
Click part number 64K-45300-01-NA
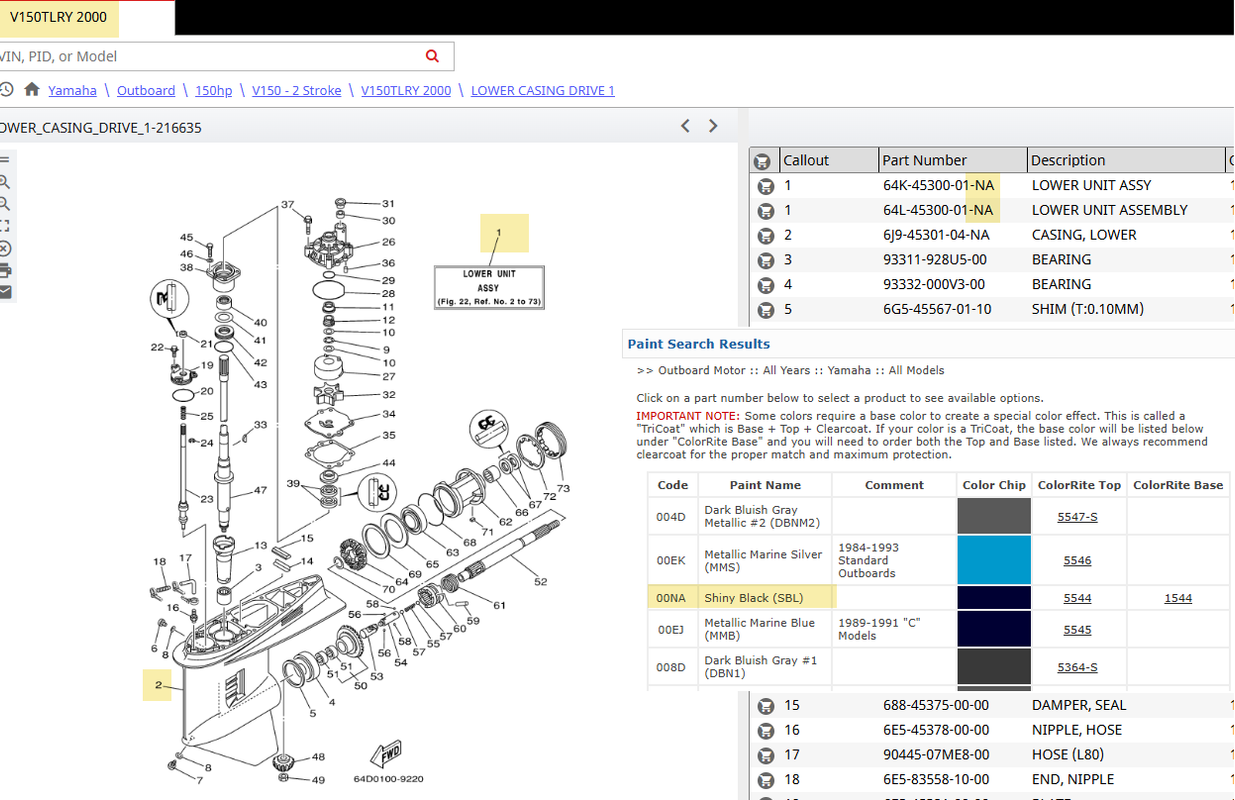[938, 186]
